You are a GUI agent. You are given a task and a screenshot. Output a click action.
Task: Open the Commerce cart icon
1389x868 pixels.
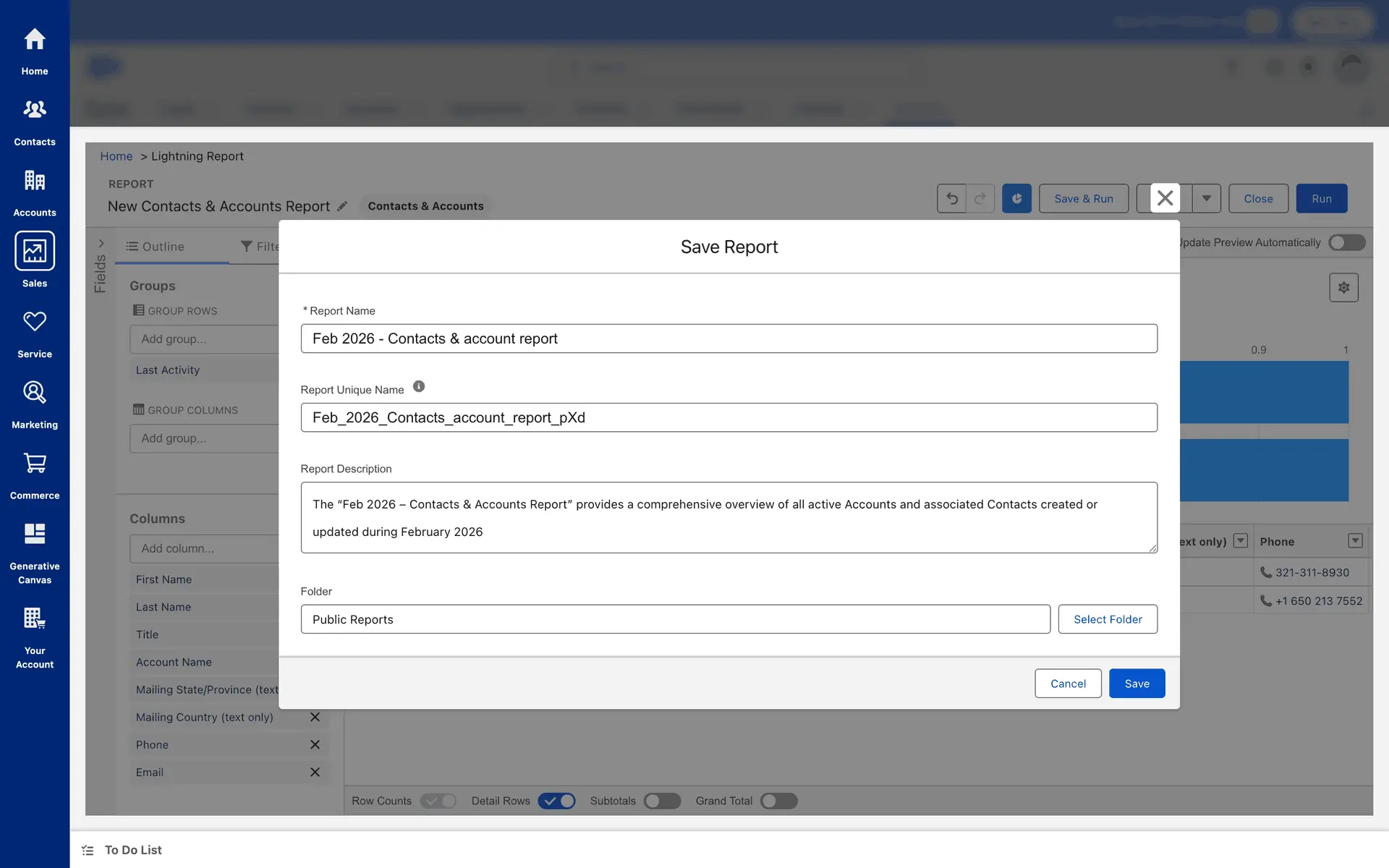pos(34,464)
